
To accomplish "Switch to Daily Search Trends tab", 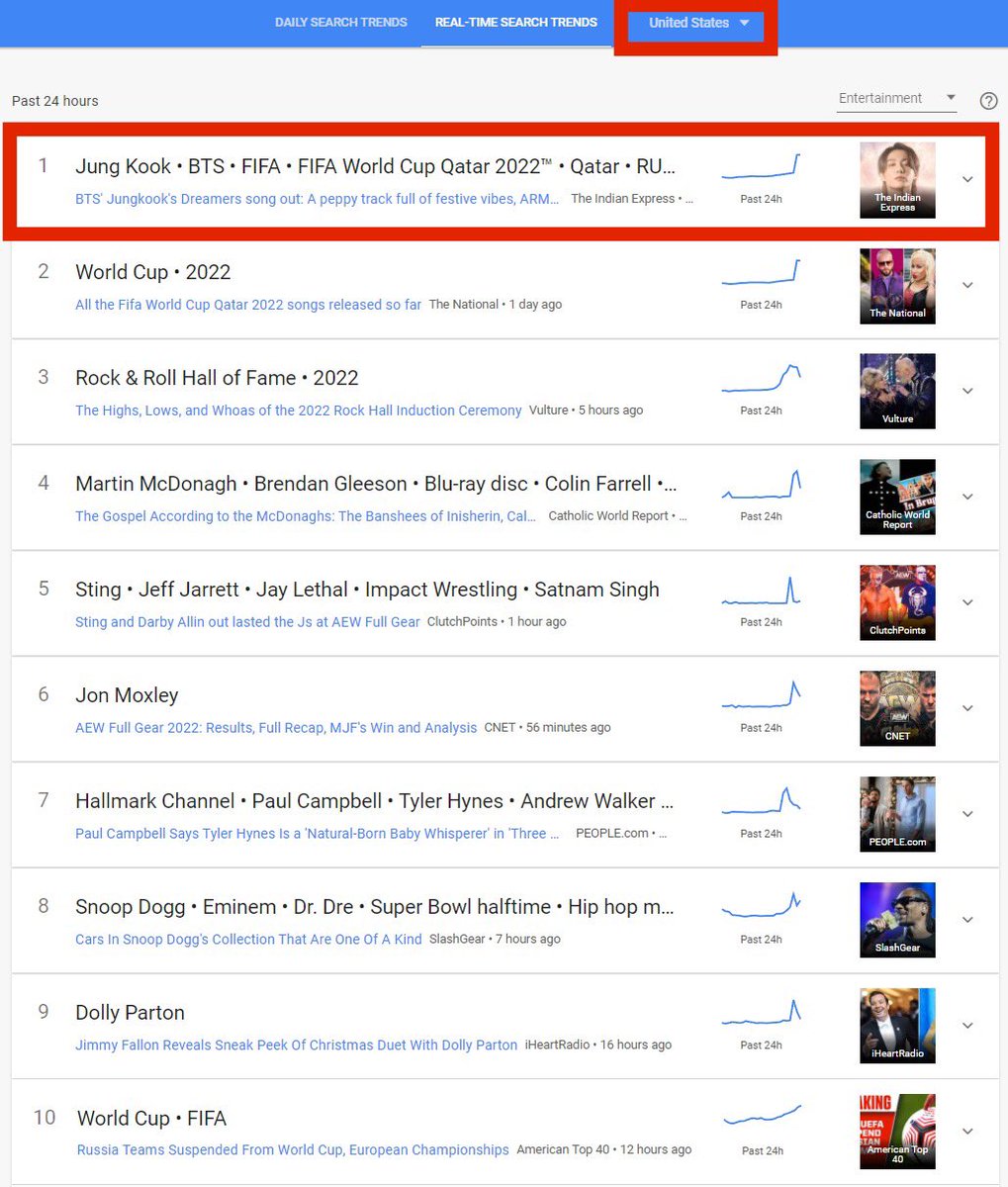I will pos(341,22).
